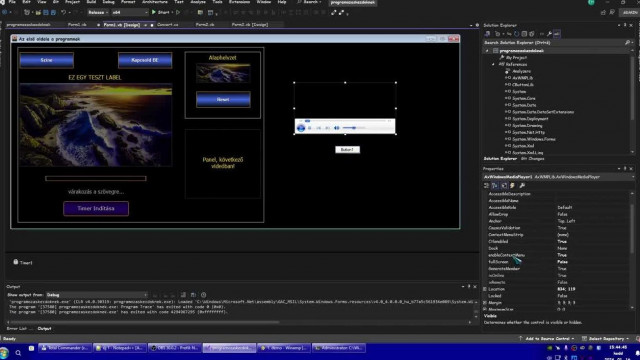Click the taskbar search magnifier icon
The width and height of the screenshot is (640, 360).
pyautogui.click(x=18, y=353)
